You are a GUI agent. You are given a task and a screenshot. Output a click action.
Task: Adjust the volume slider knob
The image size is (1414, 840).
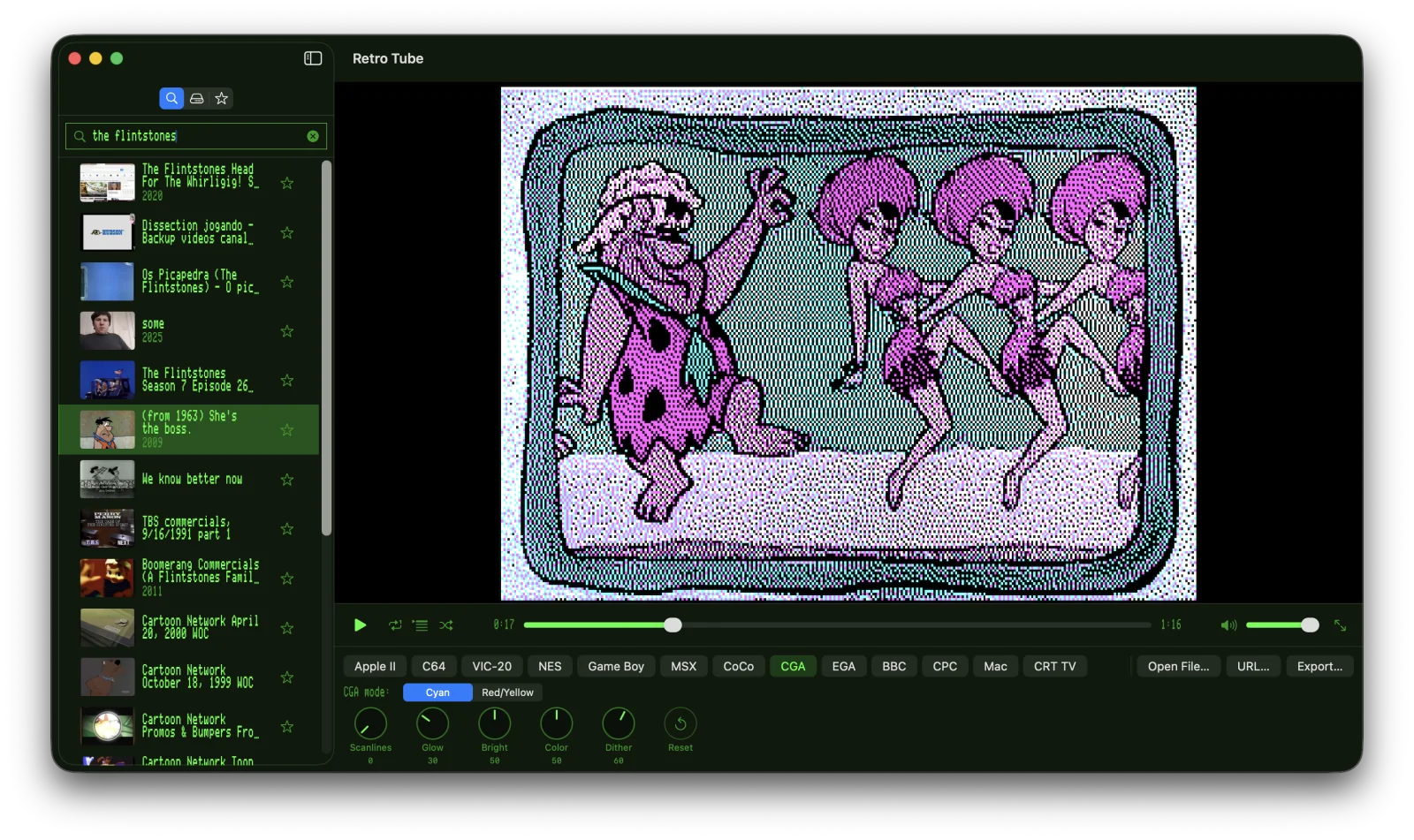coord(1310,625)
